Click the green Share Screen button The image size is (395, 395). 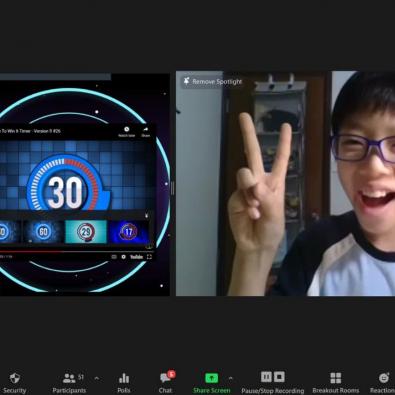(212, 383)
